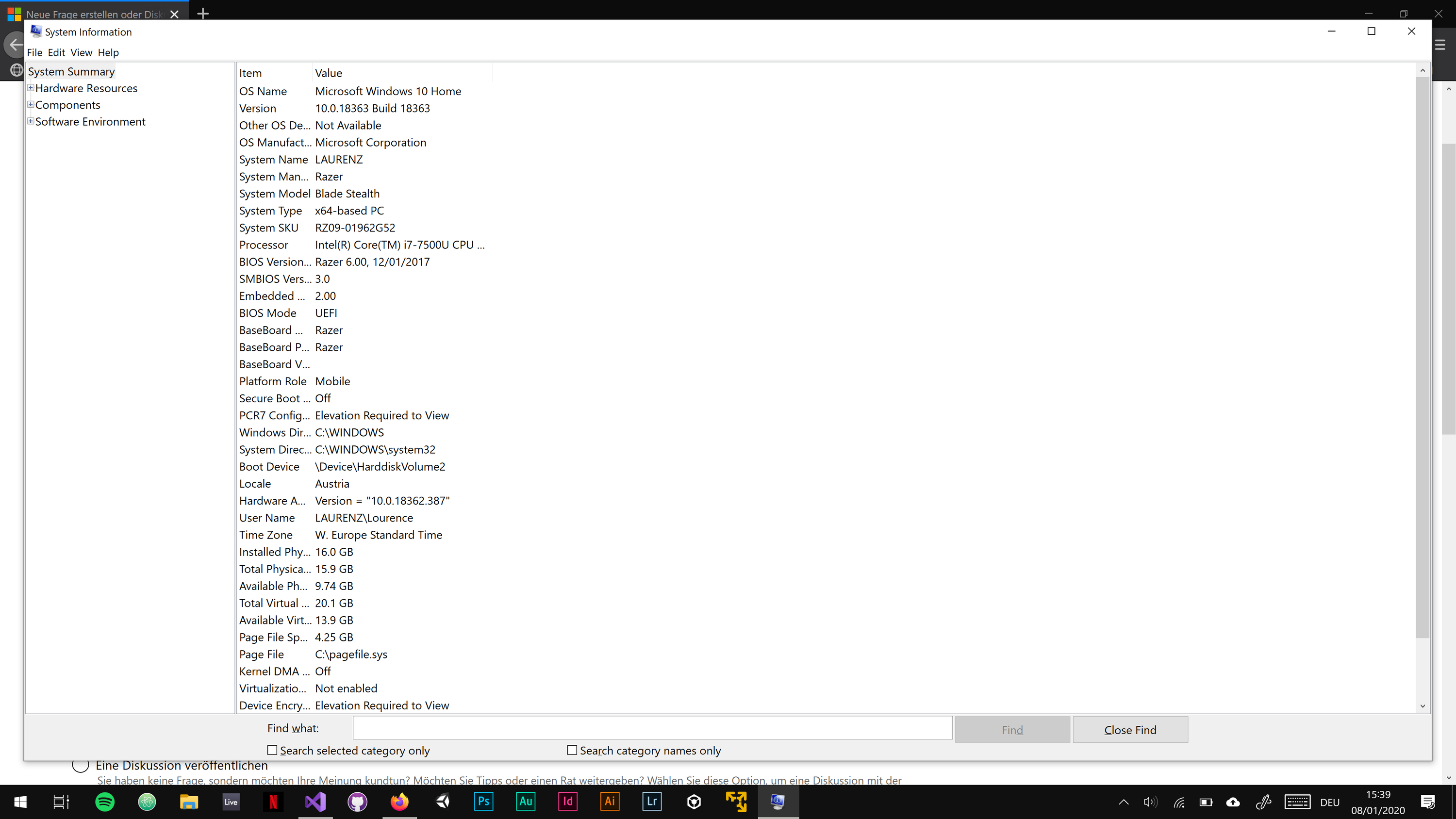Expand the Components tree node
Viewport: 1456px width, 819px height.
[x=31, y=105]
